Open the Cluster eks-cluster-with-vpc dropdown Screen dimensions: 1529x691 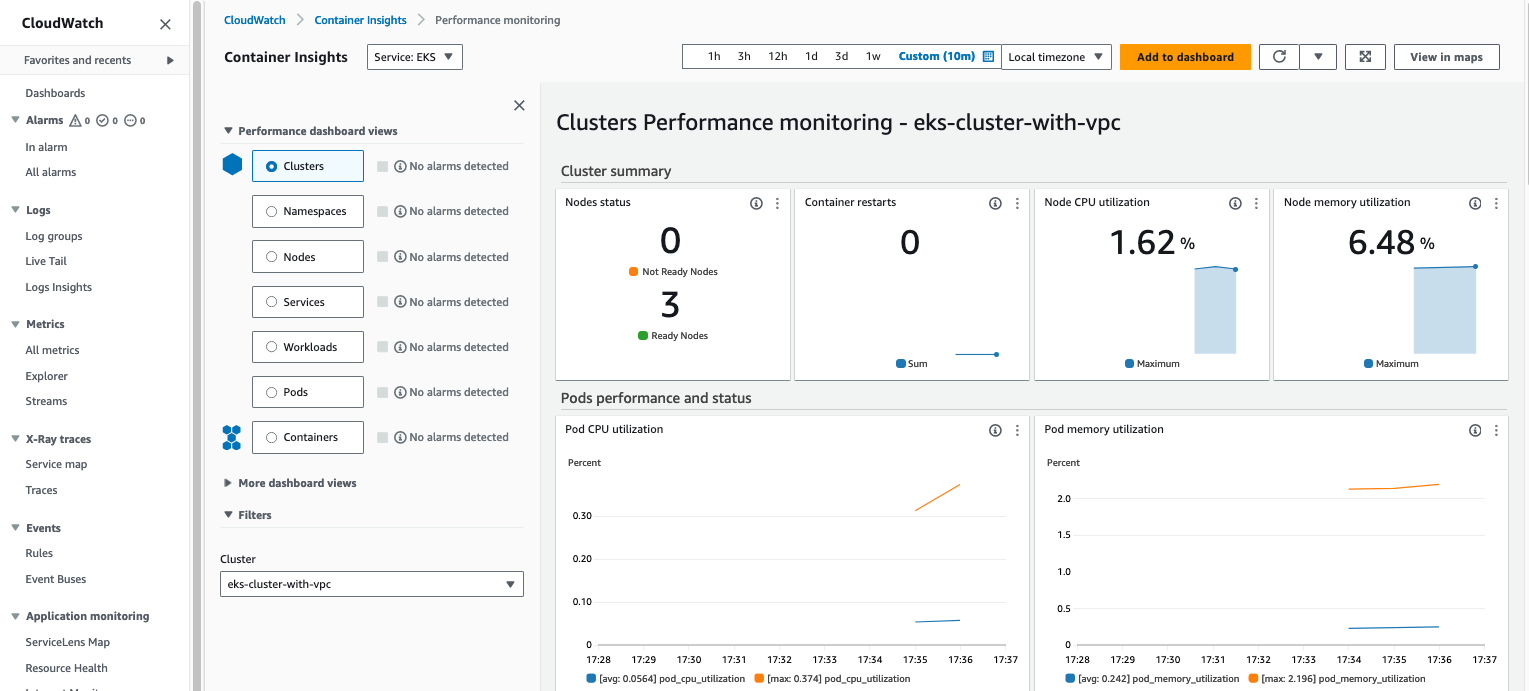(x=371, y=584)
